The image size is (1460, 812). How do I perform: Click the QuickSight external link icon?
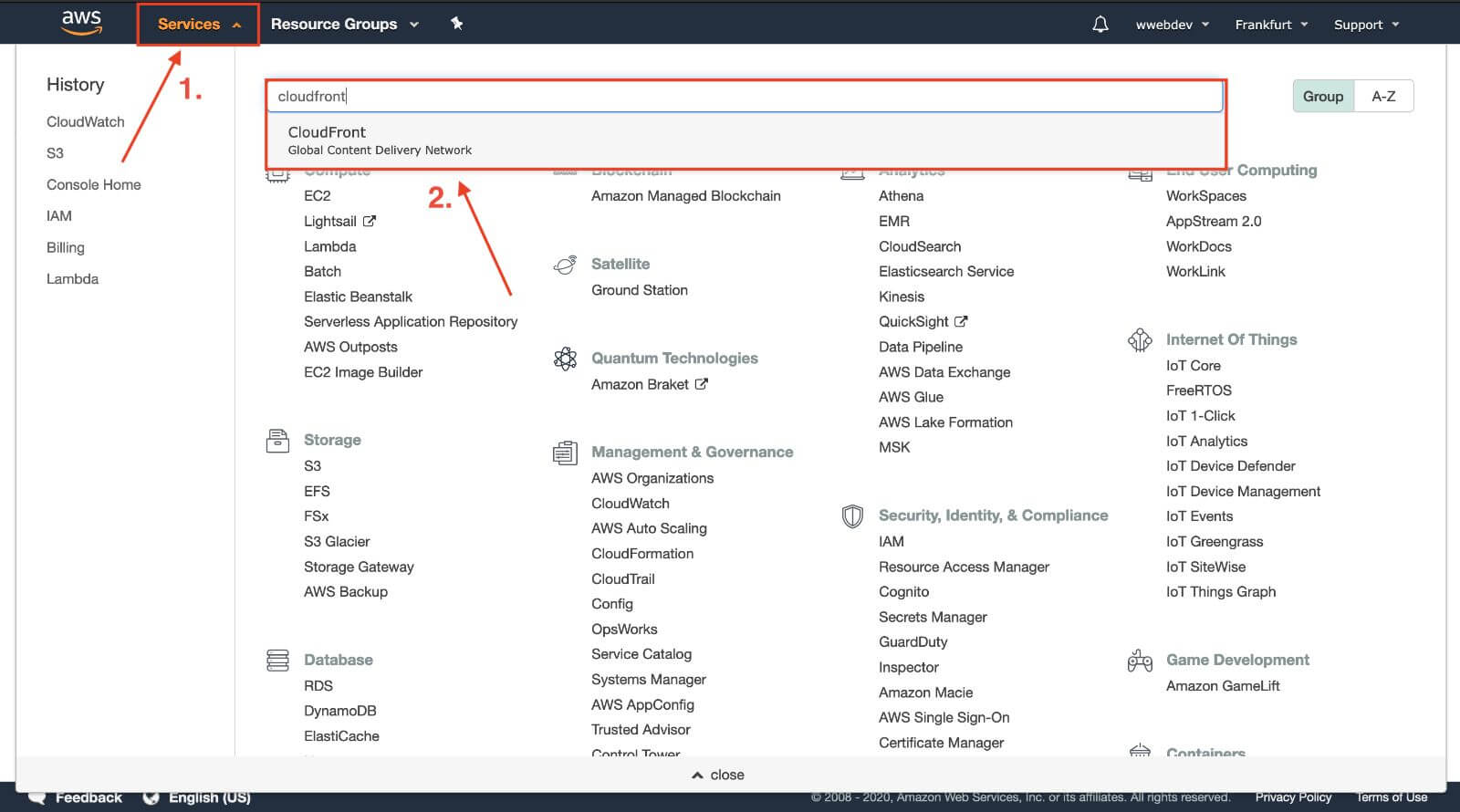(961, 321)
